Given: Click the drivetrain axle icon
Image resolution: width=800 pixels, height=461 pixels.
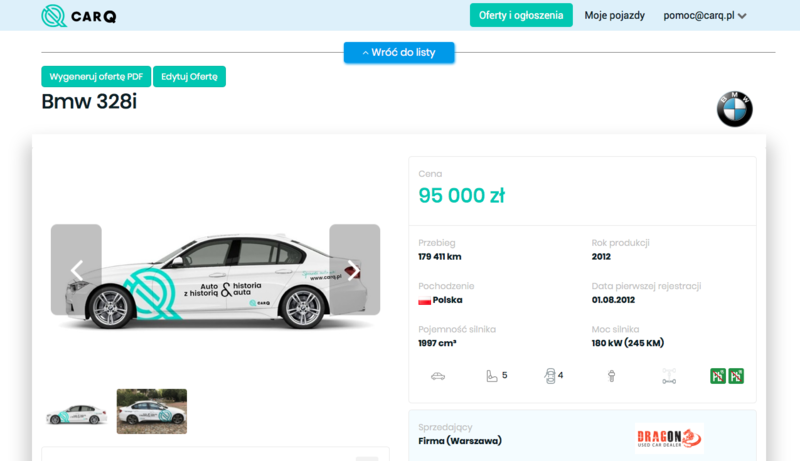Looking at the screenshot, I should [669, 376].
